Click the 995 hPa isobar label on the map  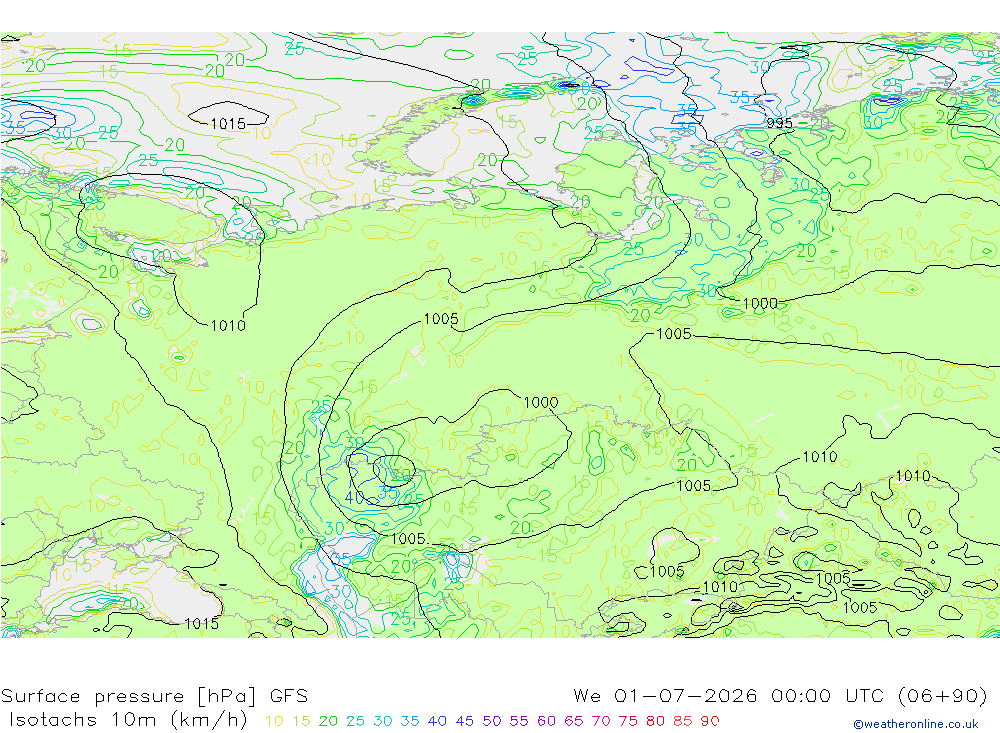pyautogui.click(x=779, y=123)
